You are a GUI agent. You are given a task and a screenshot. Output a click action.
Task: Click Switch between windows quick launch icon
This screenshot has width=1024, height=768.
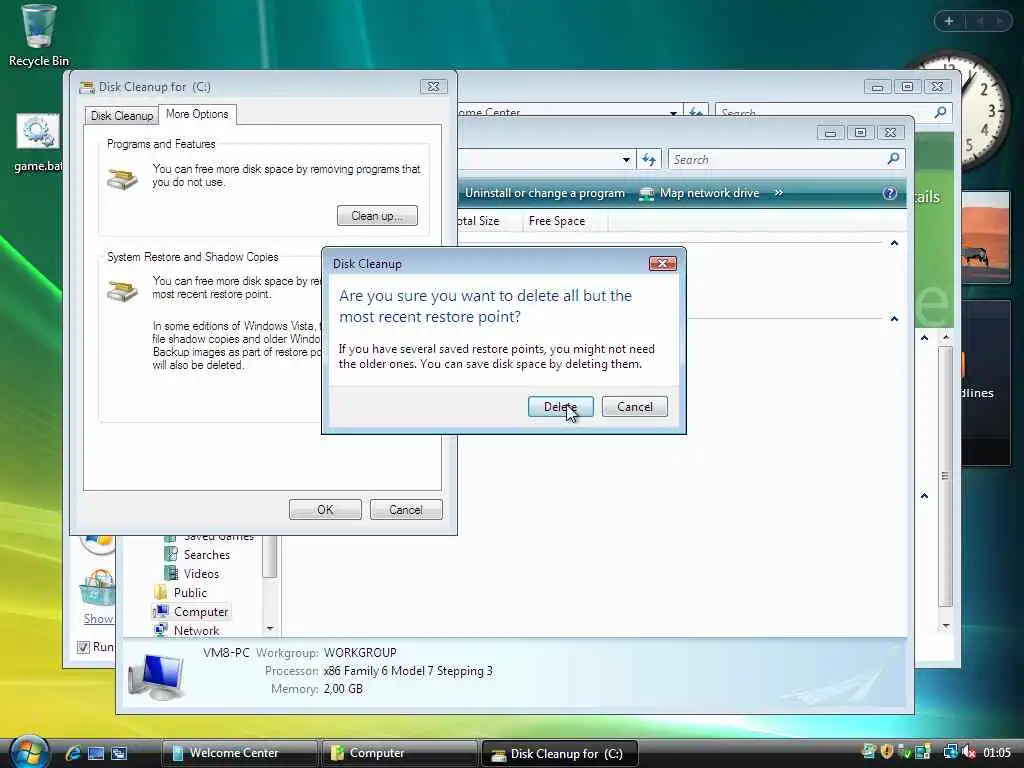pyautogui.click(x=120, y=753)
